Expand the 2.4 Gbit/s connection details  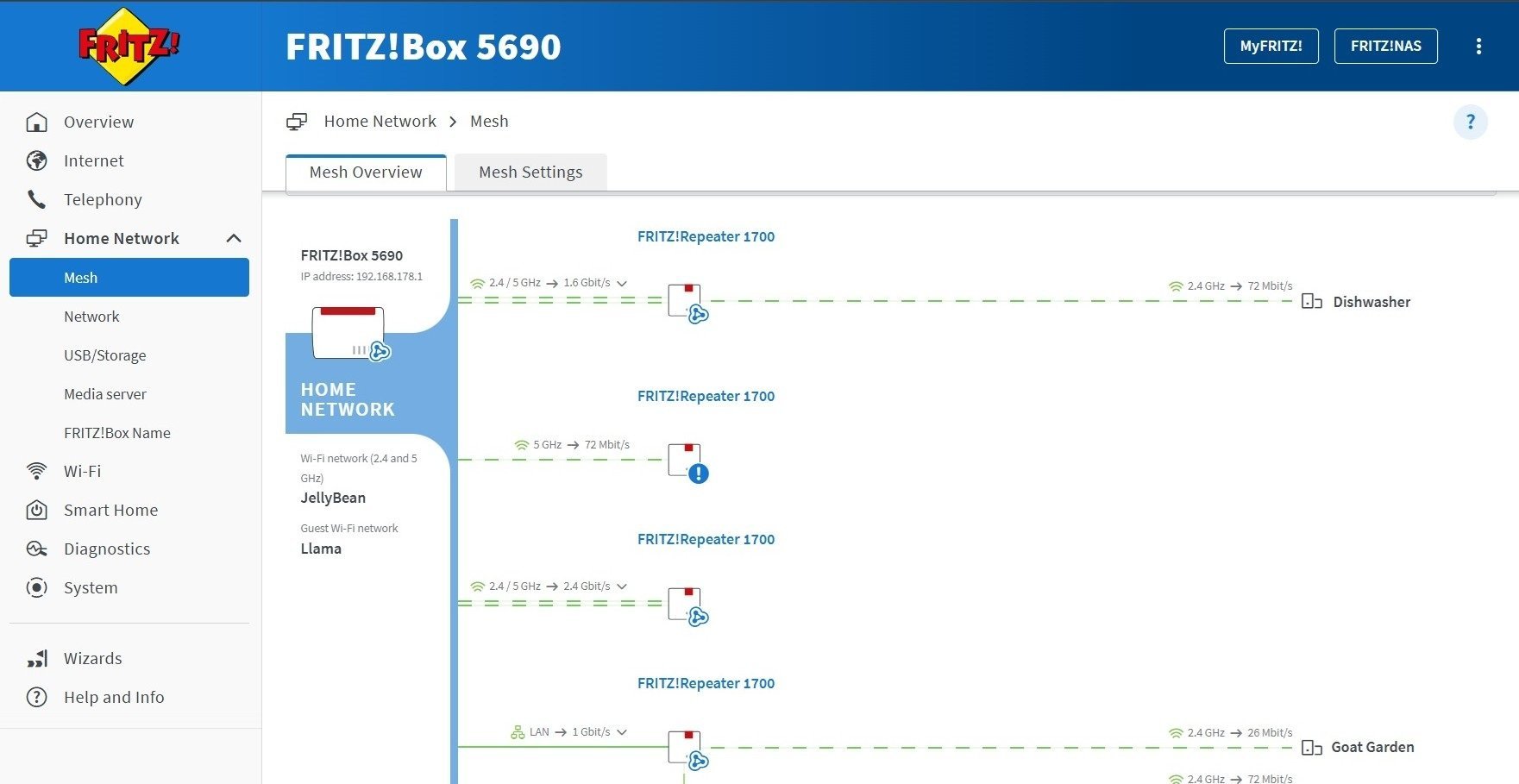click(622, 586)
